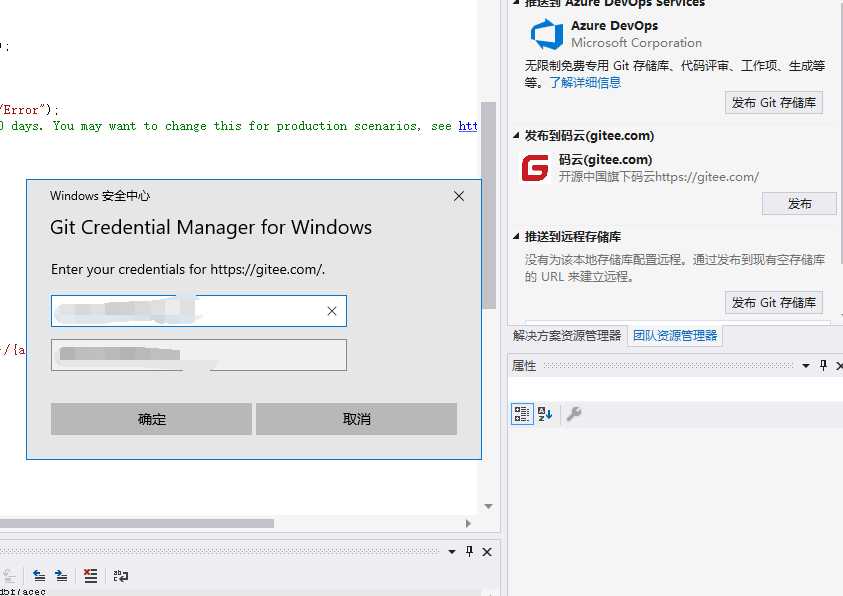Focus the username input field
Image resolution: width=843 pixels, height=596 pixels.
(199, 311)
